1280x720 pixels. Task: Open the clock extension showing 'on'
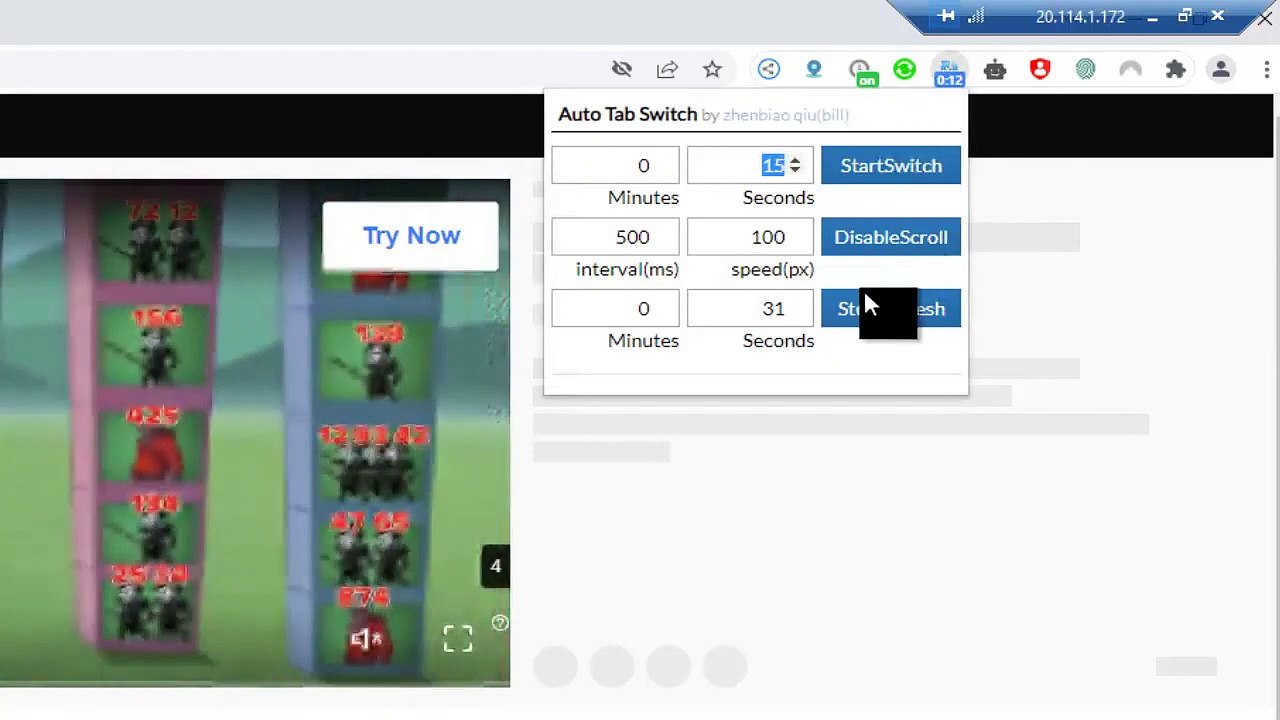coord(860,71)
